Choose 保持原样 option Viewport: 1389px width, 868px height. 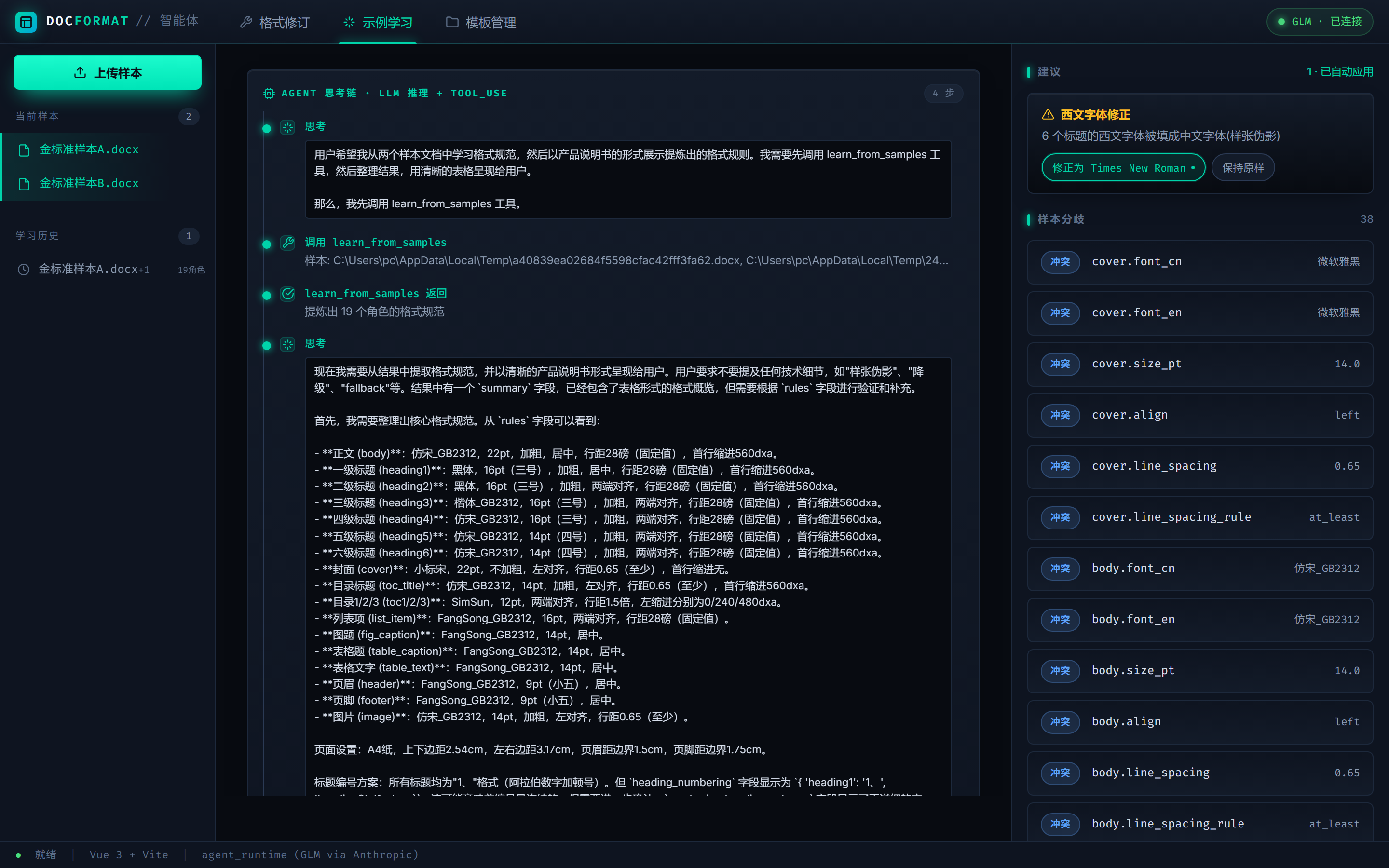pos(1243,168)
